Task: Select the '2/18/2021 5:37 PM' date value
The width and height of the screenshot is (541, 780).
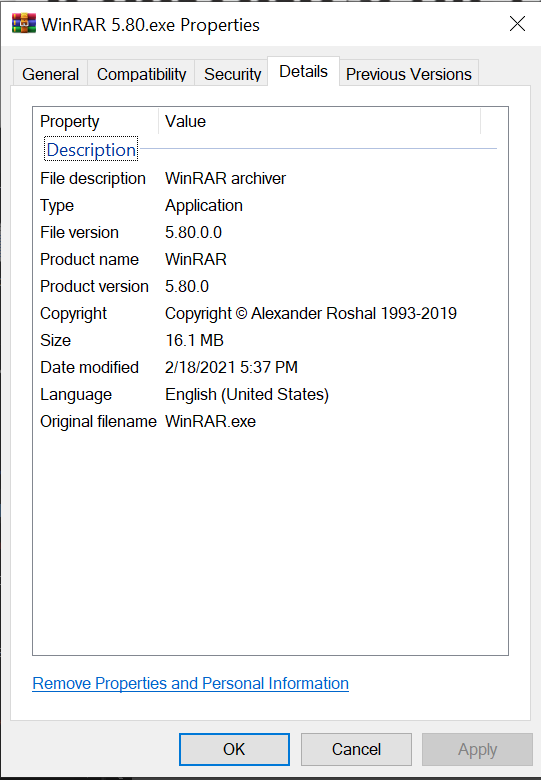Action: [x=231, y=367]
